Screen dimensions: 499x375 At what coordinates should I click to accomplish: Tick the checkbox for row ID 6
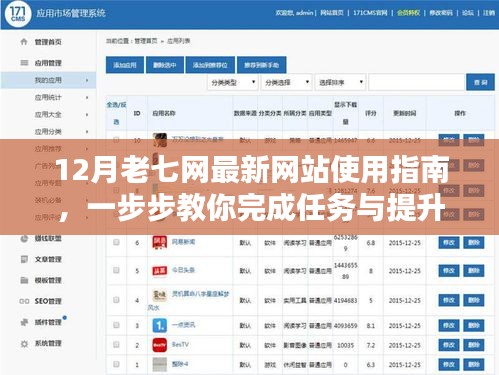(116, 242)
